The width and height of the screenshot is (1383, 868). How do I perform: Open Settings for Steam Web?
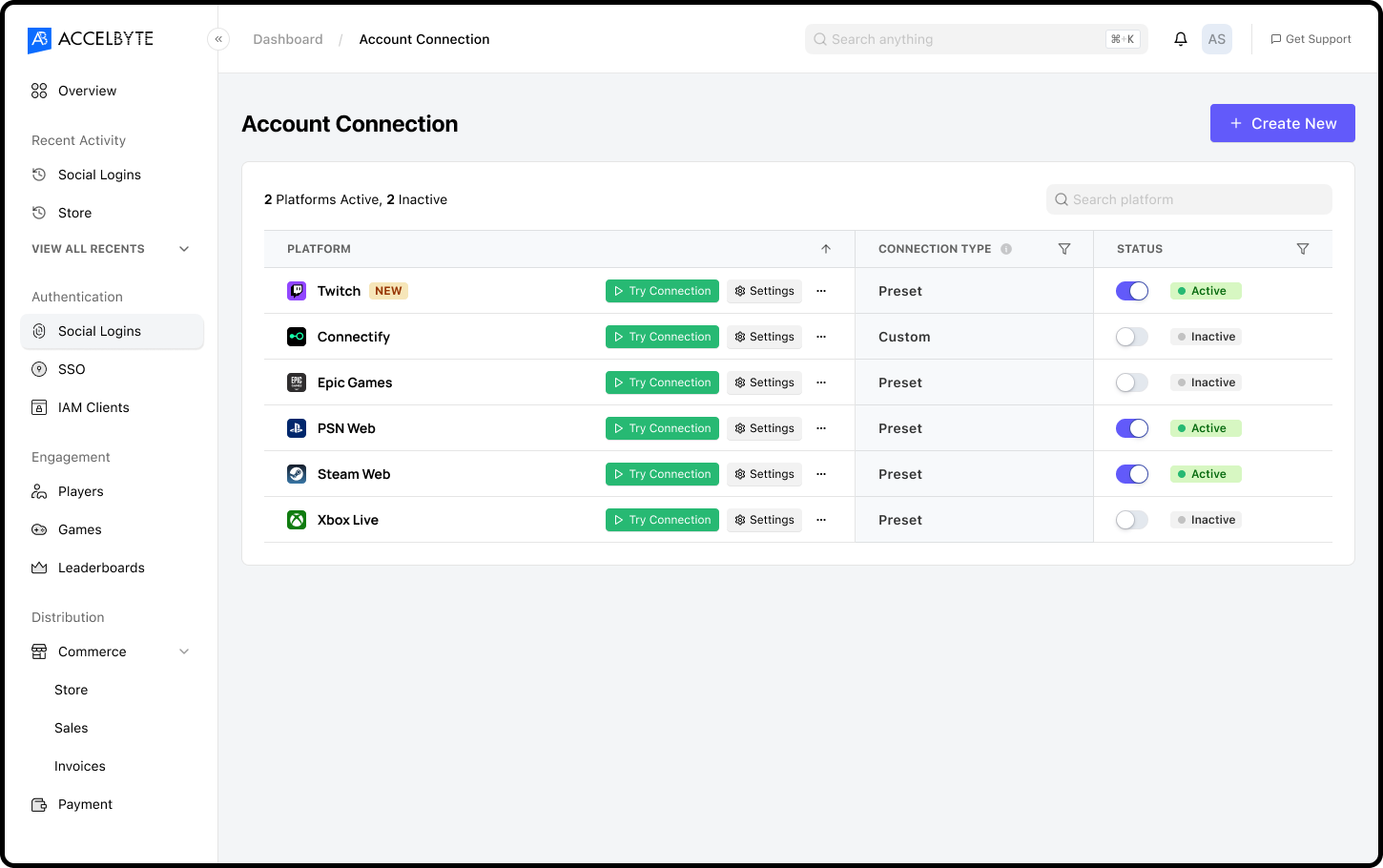(x=764, y=474)
